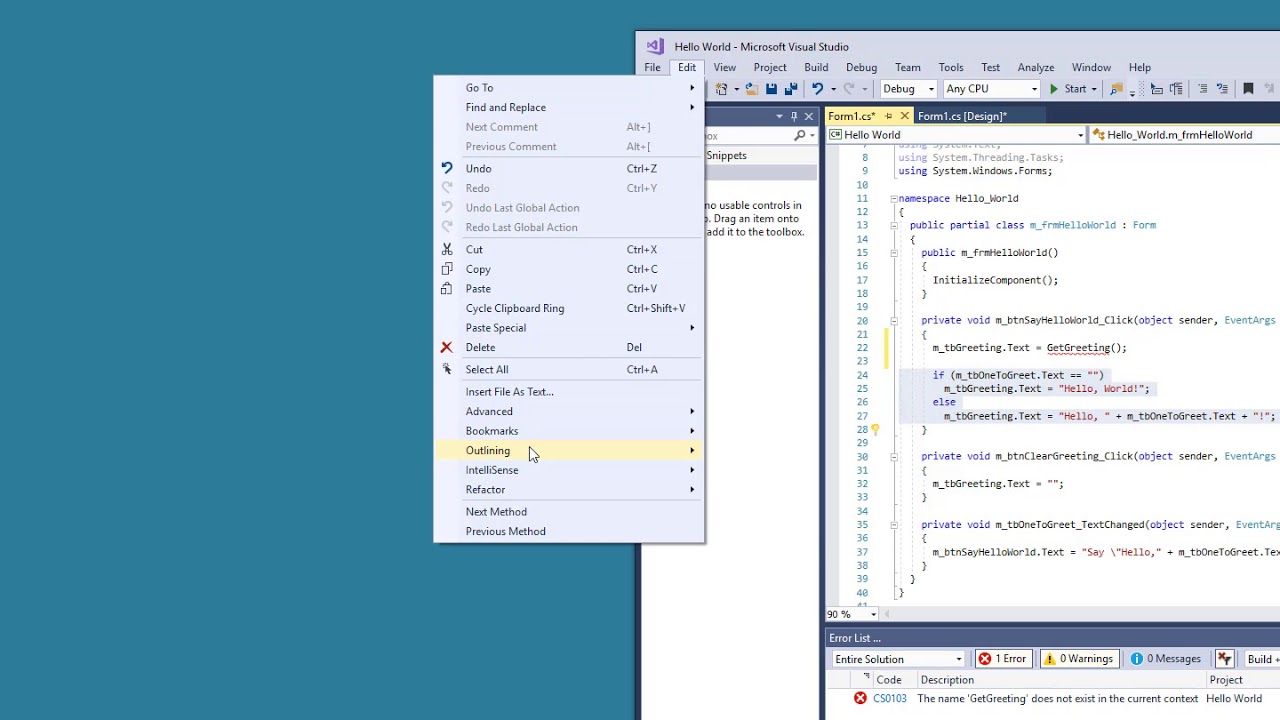1280x720 pixels.
Task: Click the Find in Files toolbar icon
Action: 1117,89
